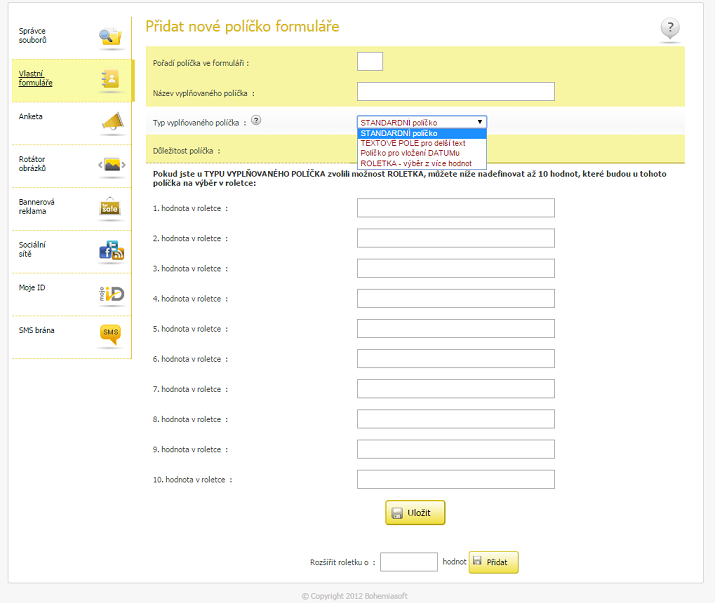This screenshot has height=603, width=715.
Task: Open help via the question mark bubble
Action: (x=670, y=28)
